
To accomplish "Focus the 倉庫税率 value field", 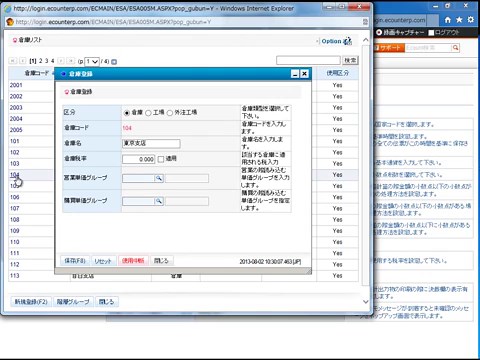I will (x=139, y=159).
